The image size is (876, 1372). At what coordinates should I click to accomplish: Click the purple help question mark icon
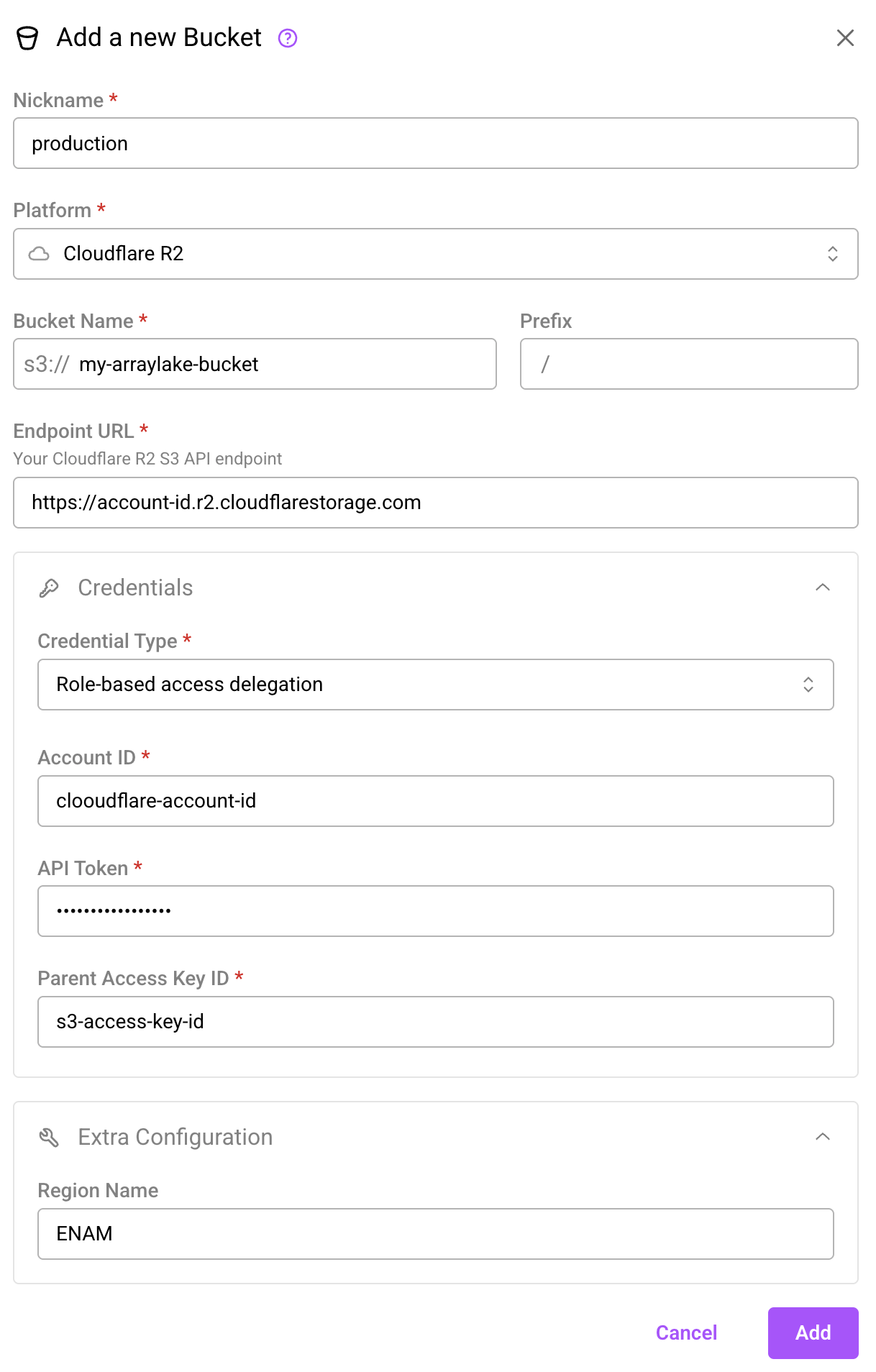click(x=288, y=38)
